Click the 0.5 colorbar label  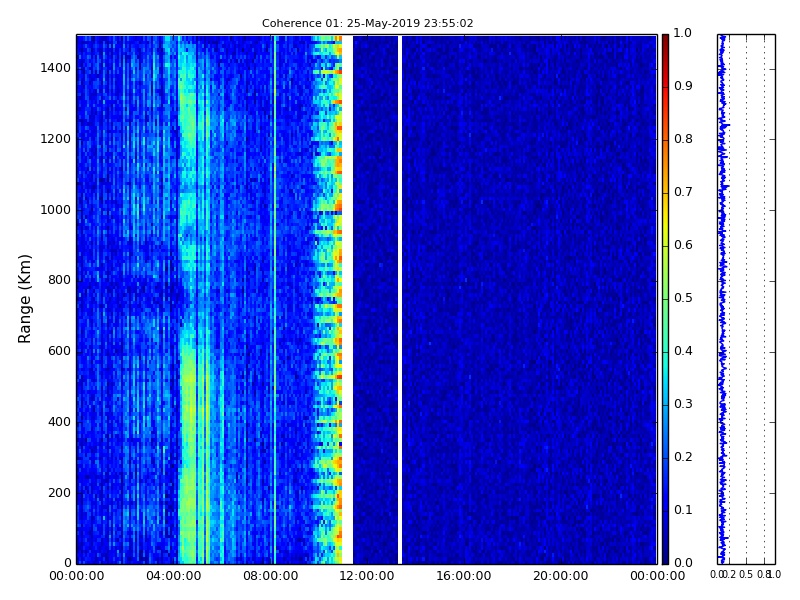[x=683, y=298]
